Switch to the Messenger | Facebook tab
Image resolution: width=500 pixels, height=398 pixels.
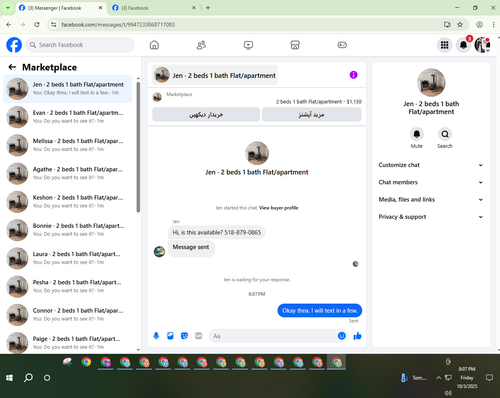coord(57,8)
